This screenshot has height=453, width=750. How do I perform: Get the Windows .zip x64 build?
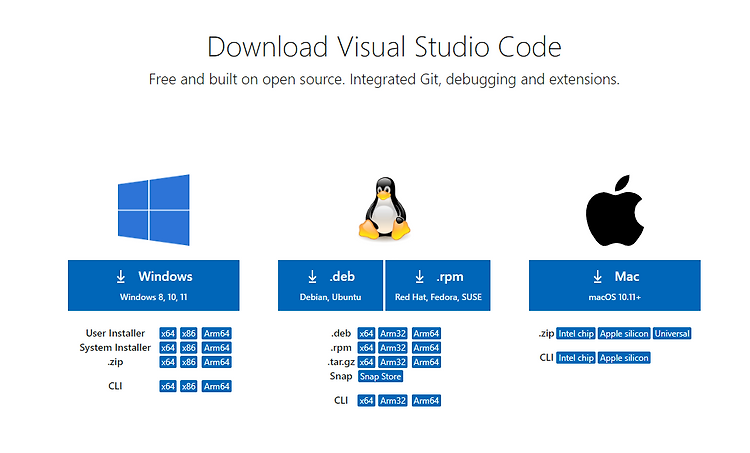click(x=168, y=362)
